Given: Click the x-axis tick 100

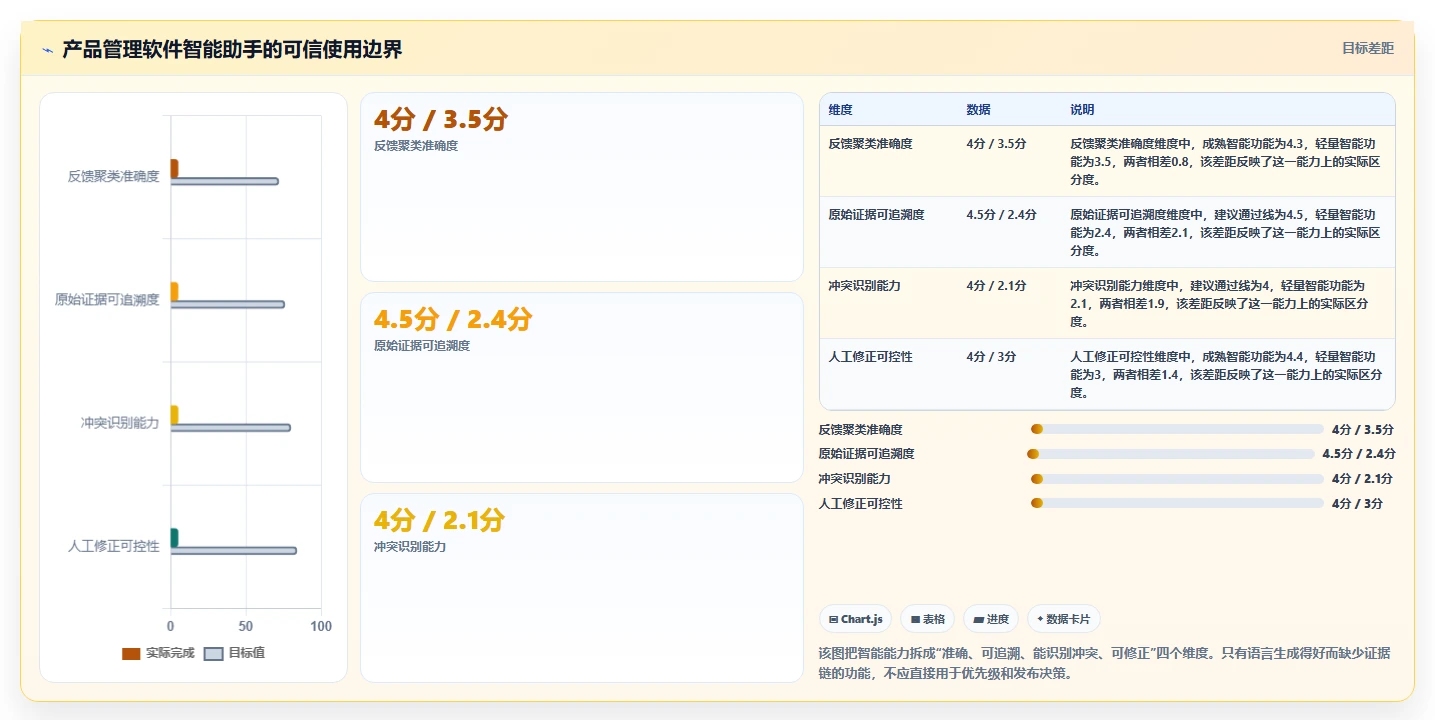Looking at the screenshot, I should click(321, 626).
